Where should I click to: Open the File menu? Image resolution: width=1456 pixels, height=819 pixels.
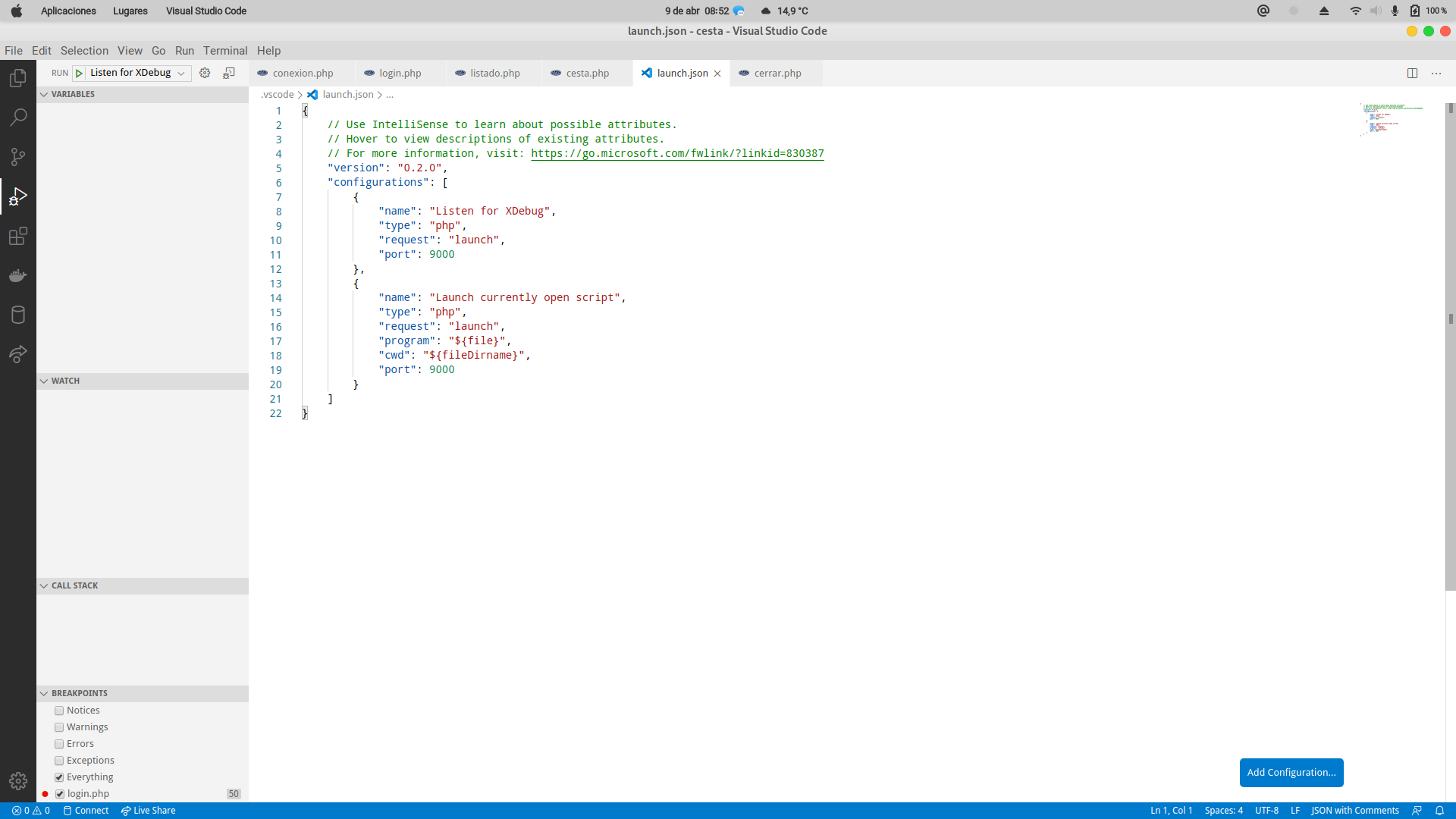tap(14, 51)
